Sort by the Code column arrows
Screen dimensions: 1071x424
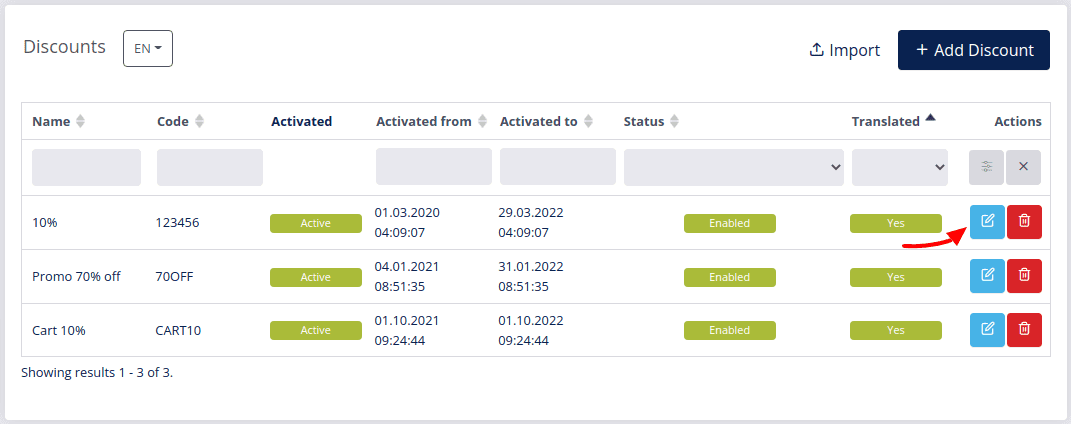coord(199,122)
